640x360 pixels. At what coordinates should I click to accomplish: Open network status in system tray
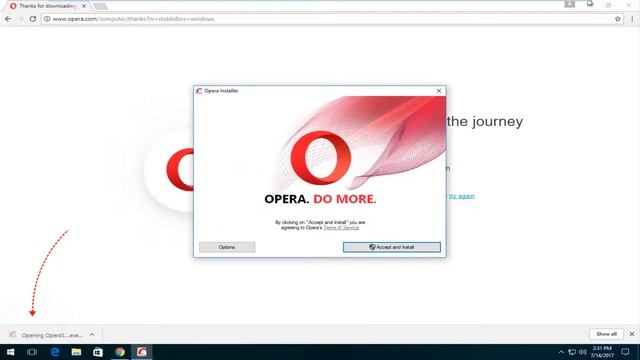[x=572, y=352]
